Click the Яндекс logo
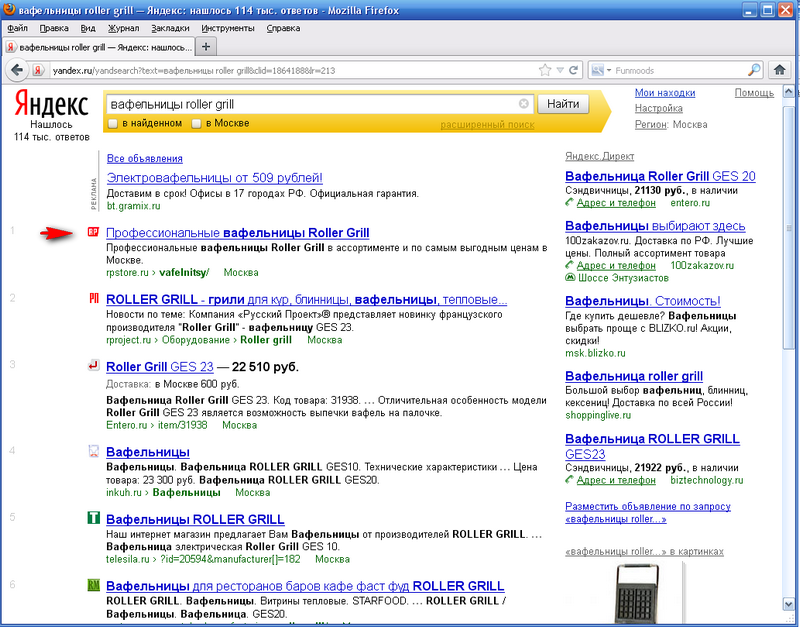Image resolution: width=800 pixels, height=627 pixels. (x=51, y=104)
